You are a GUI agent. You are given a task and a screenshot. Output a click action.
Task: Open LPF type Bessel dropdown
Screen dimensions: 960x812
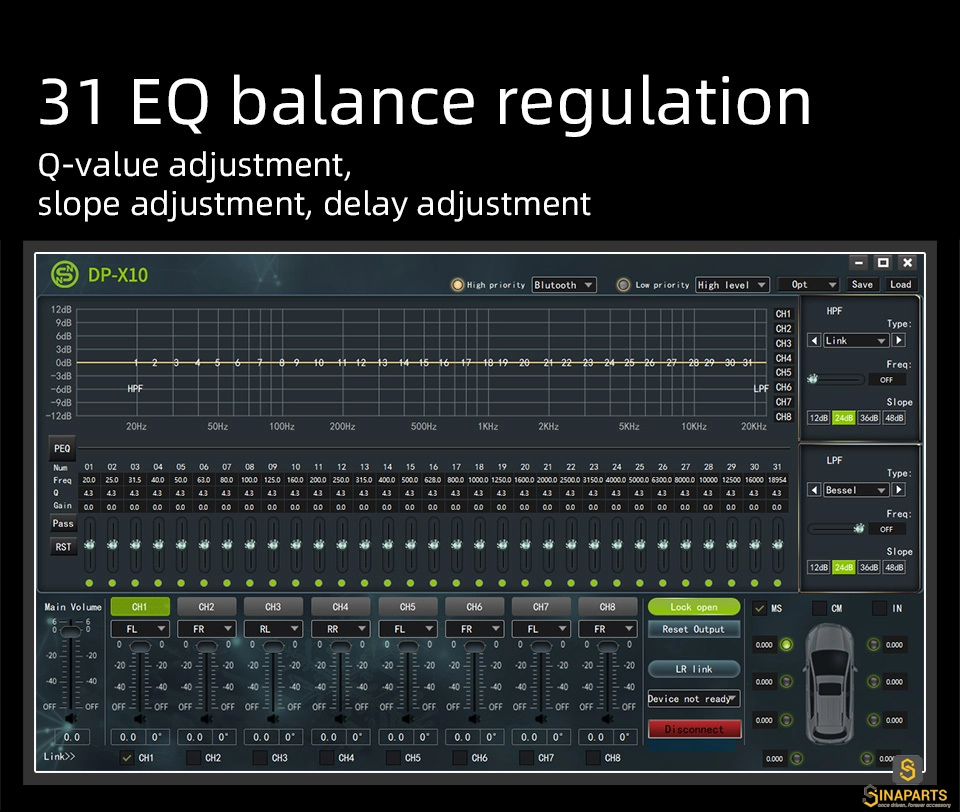click(x=856, y=490)
